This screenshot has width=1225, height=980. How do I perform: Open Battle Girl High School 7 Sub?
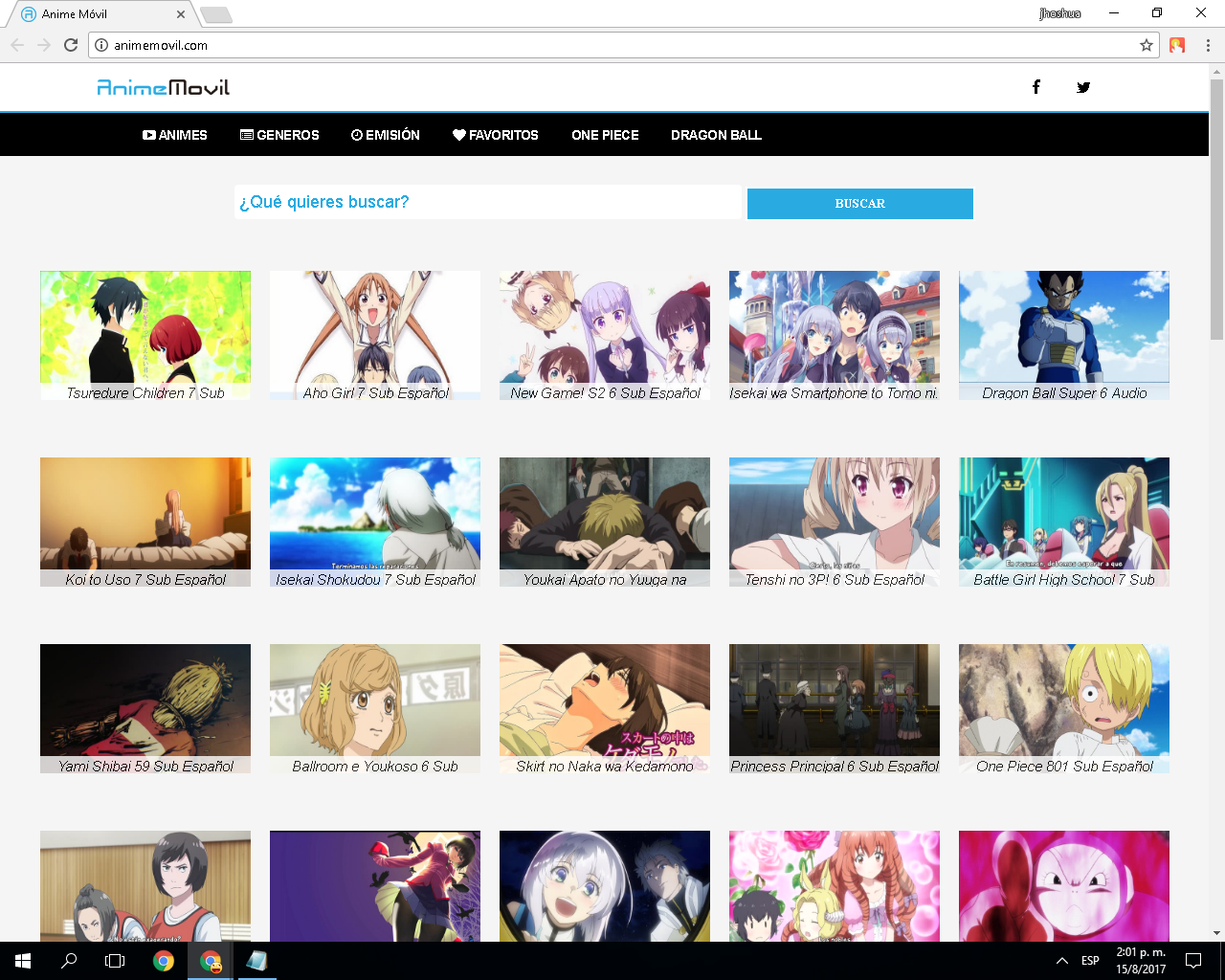(x=1064, y=522)
